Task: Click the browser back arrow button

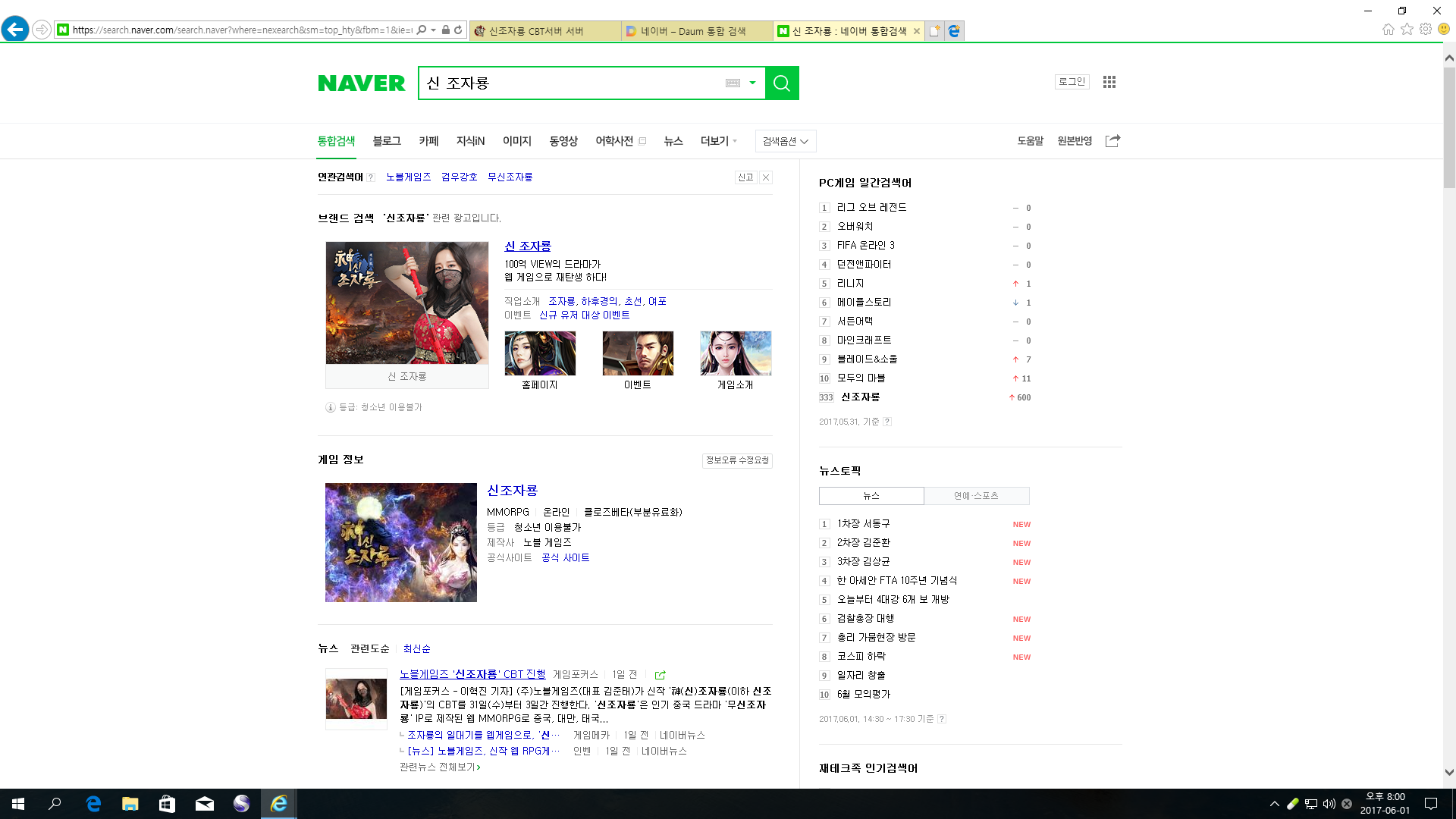Action: [15, 30]
